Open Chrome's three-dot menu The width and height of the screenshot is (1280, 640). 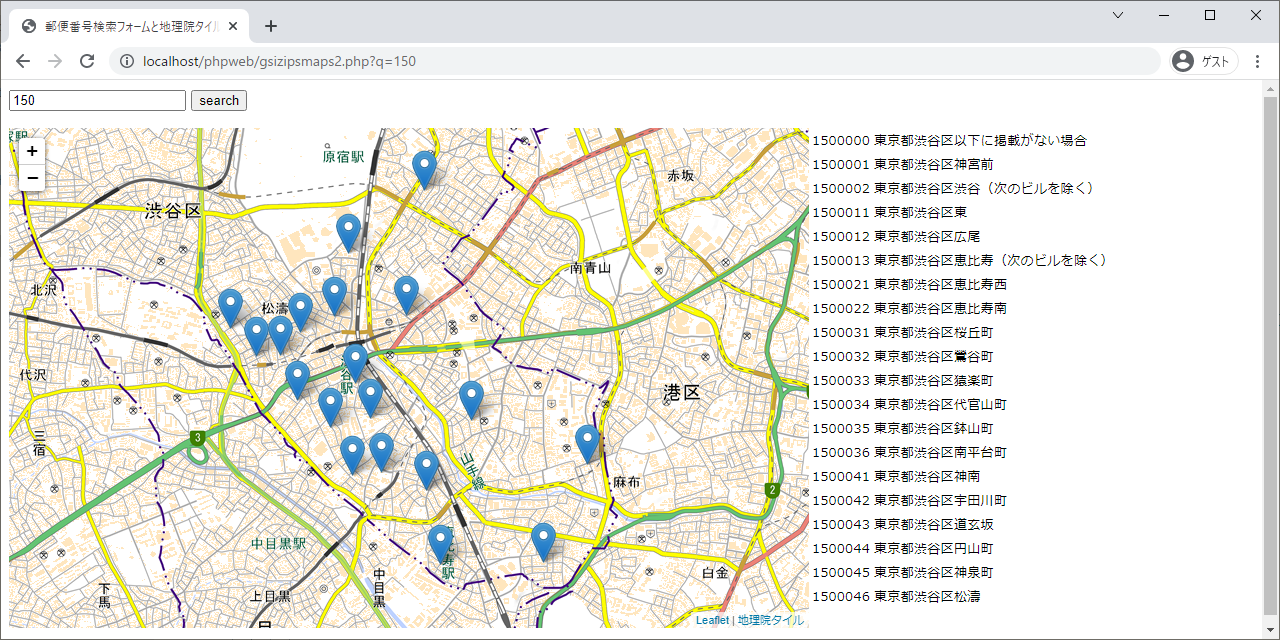click(x=1257, y=60)
